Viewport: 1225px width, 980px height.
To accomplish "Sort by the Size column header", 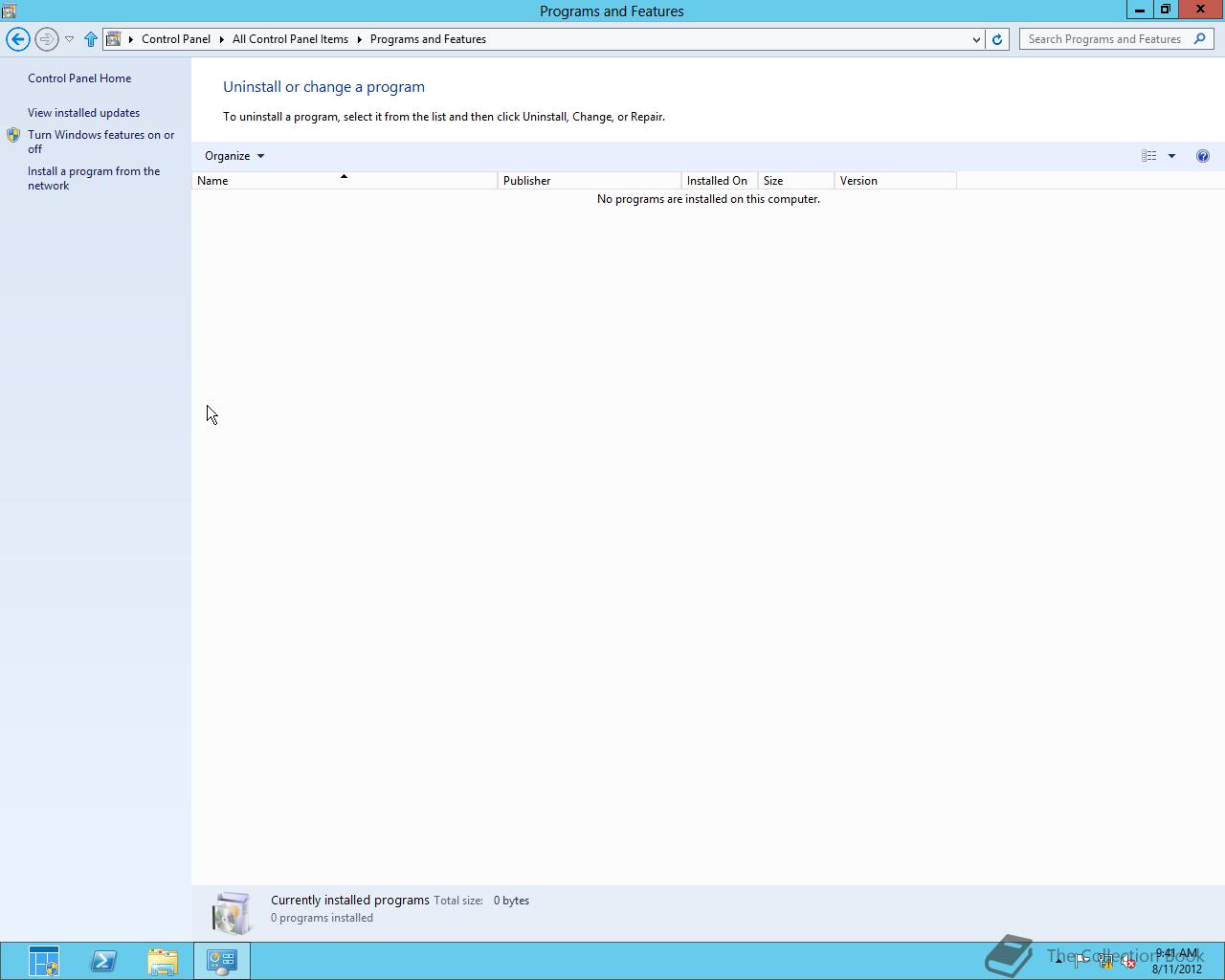I will coord(796,181).
